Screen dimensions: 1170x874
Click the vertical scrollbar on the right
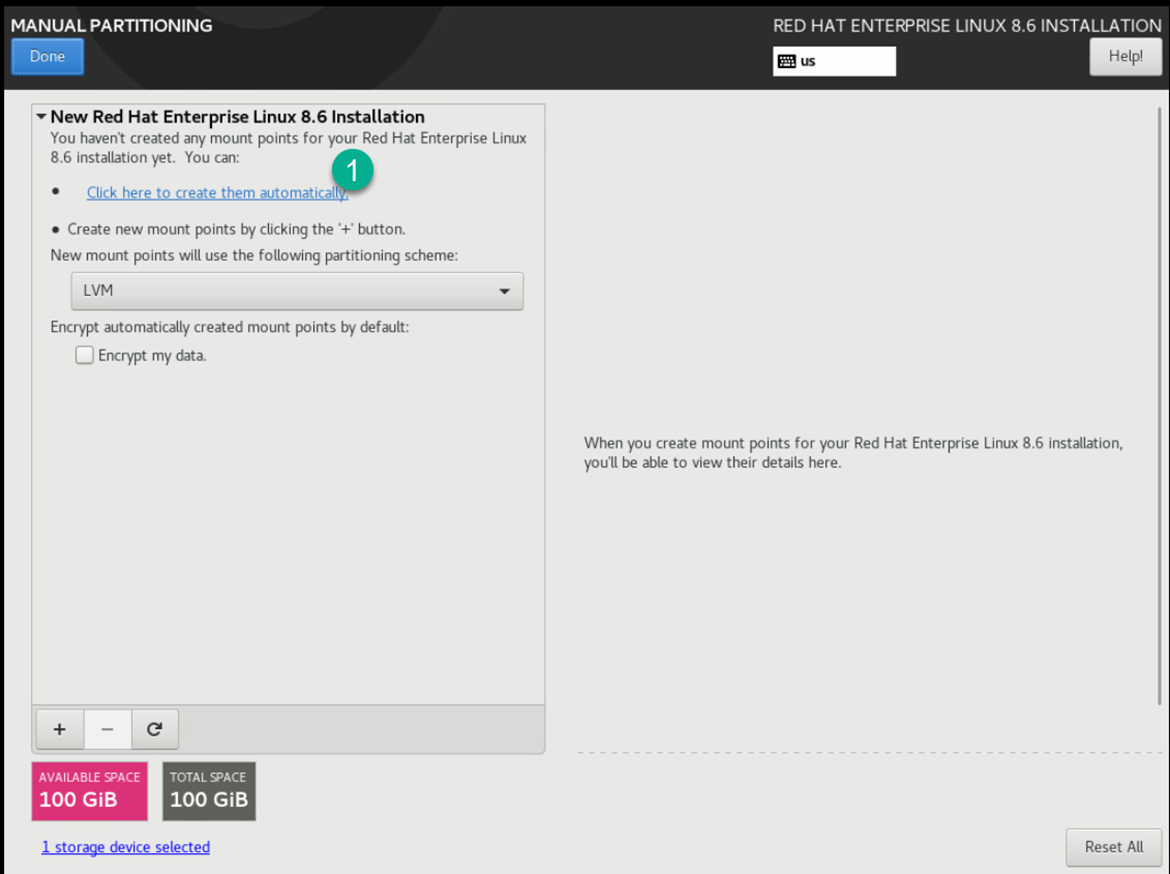[x=1159, y=405]
